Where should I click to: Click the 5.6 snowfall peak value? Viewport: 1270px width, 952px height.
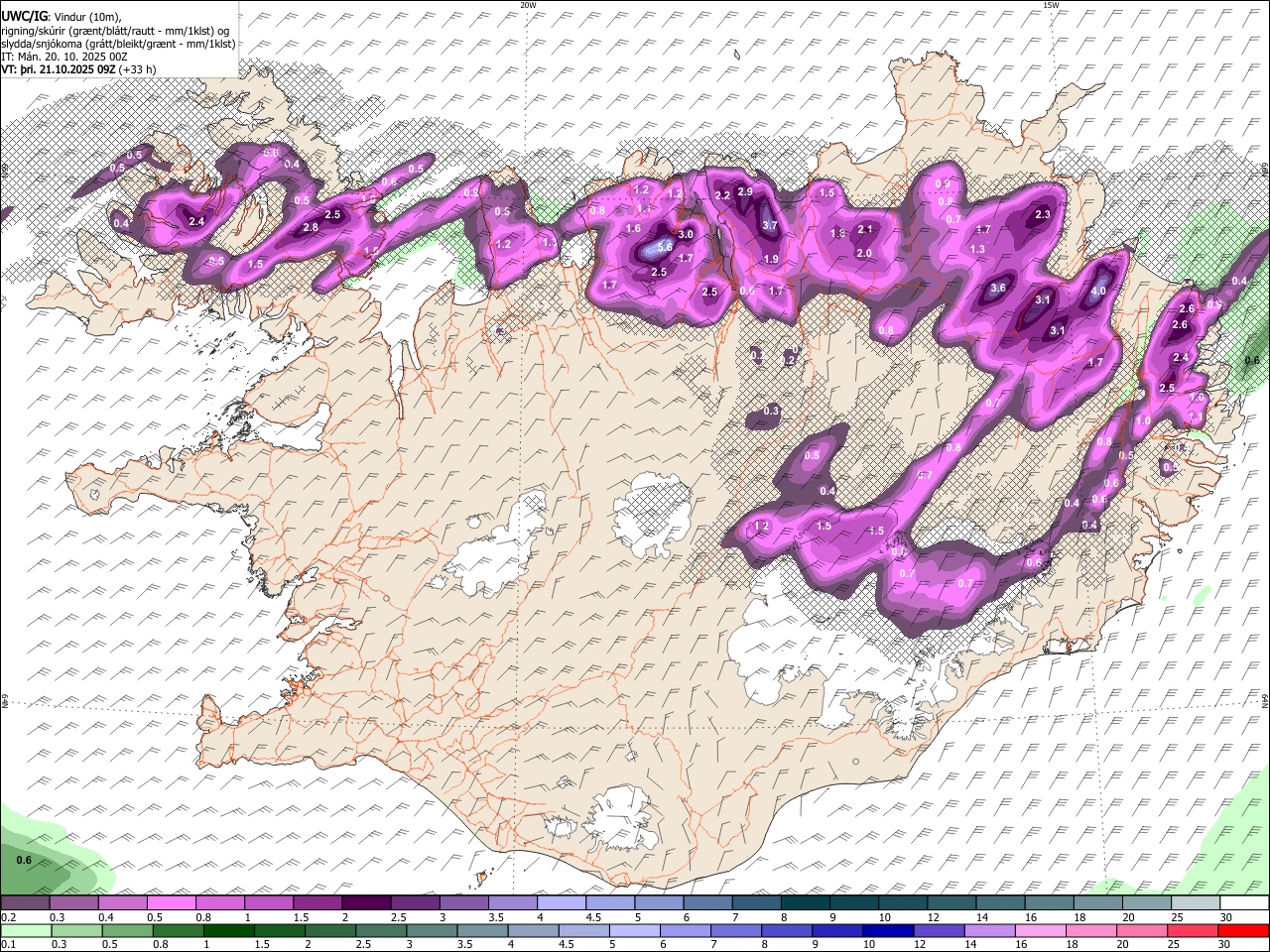pos(665,246)
